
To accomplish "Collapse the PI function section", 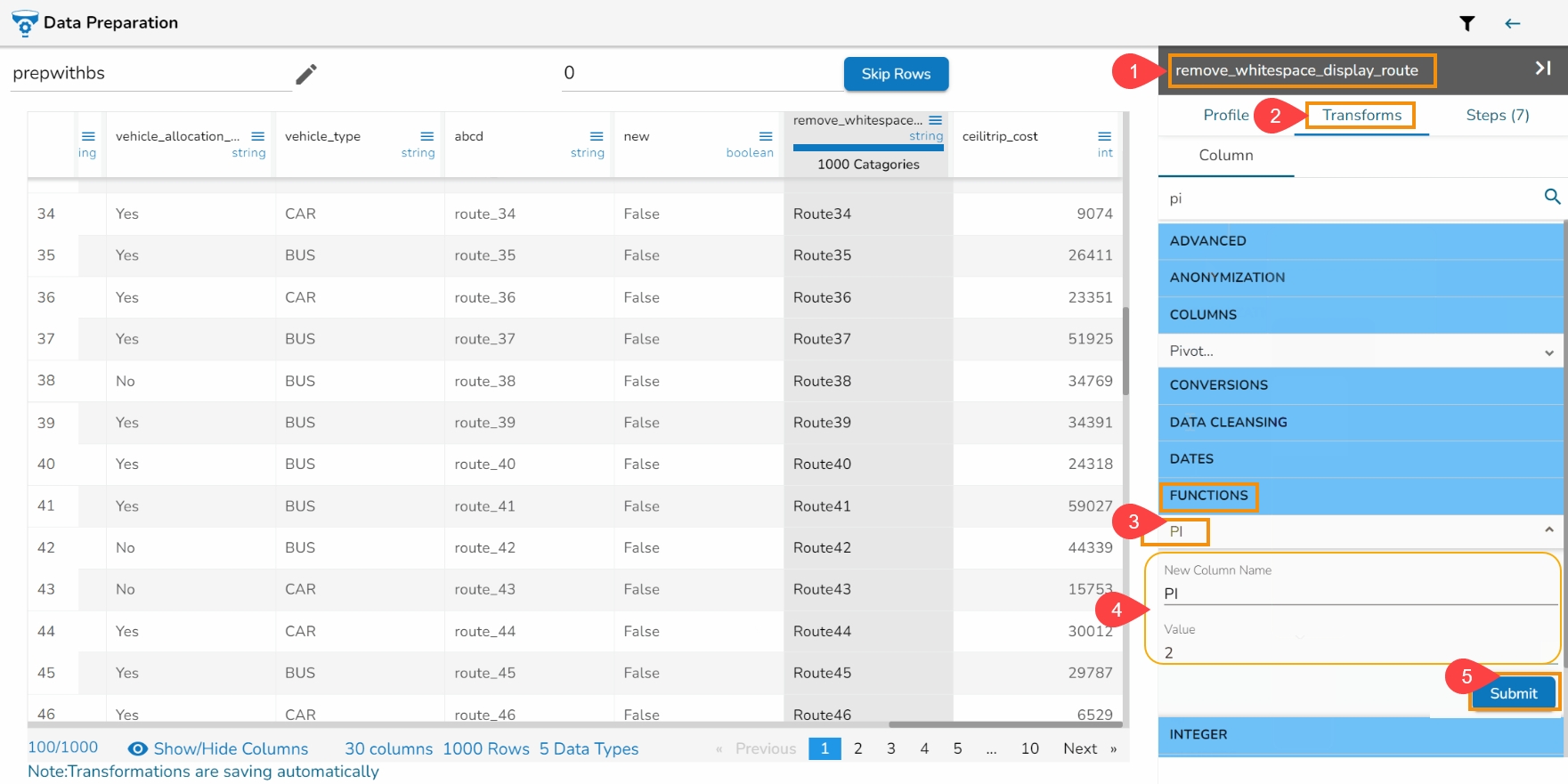I will pos(1548,530).
